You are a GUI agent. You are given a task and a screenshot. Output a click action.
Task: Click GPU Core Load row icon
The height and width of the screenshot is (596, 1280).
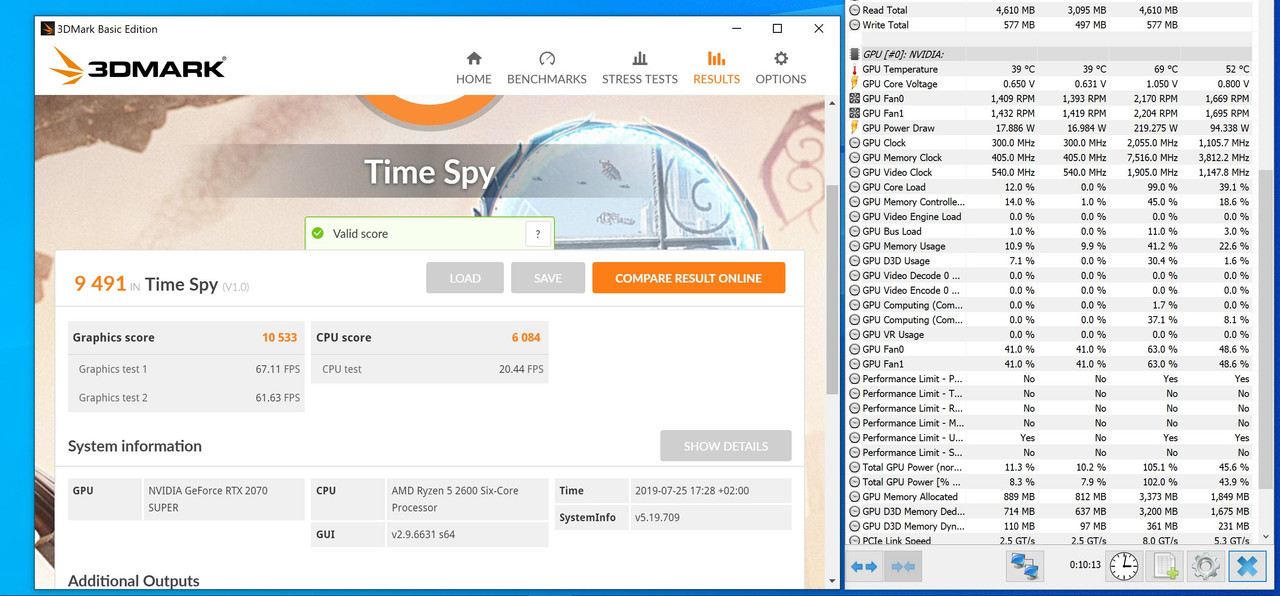[854, 187]
